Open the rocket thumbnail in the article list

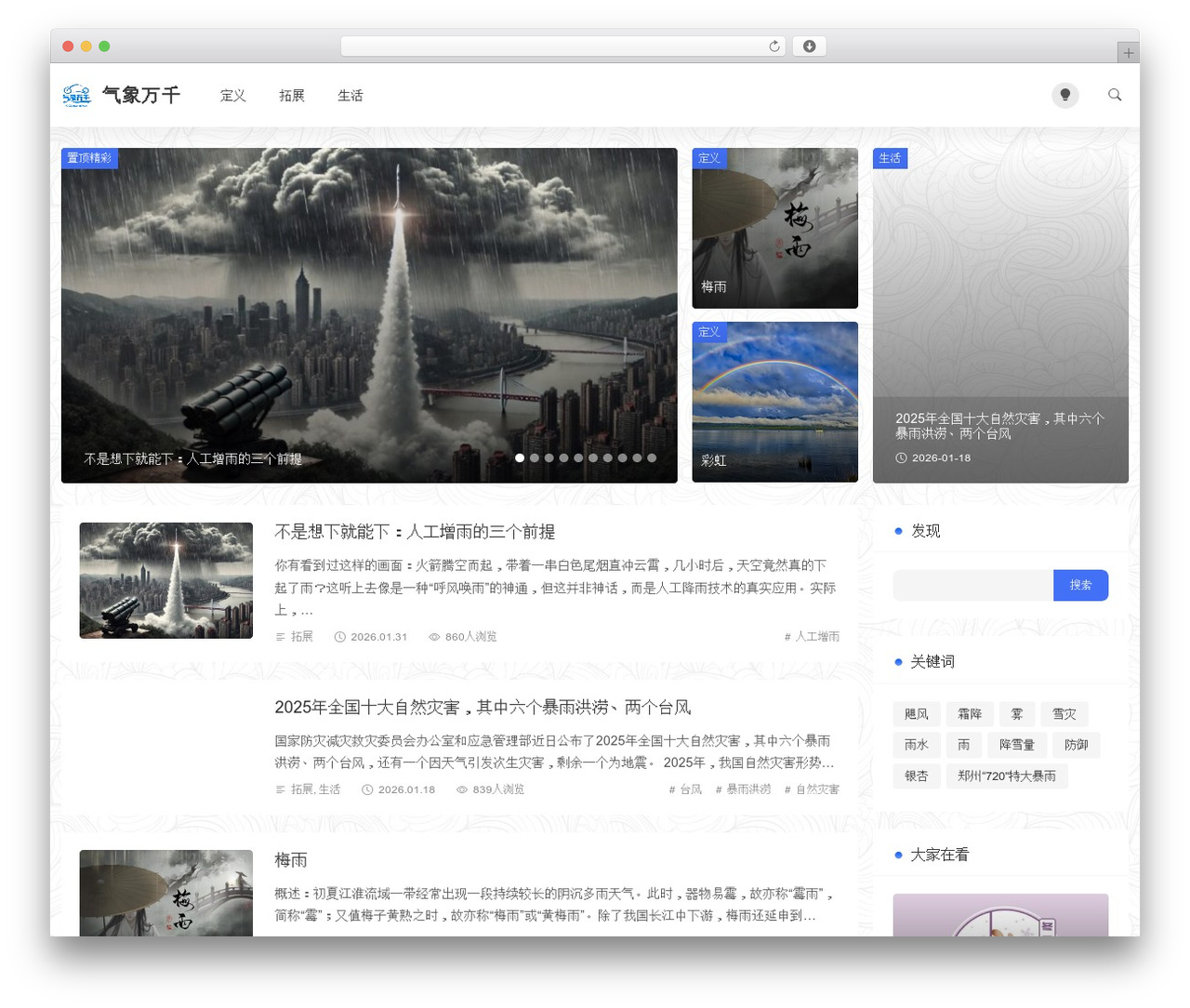(166, 580)
